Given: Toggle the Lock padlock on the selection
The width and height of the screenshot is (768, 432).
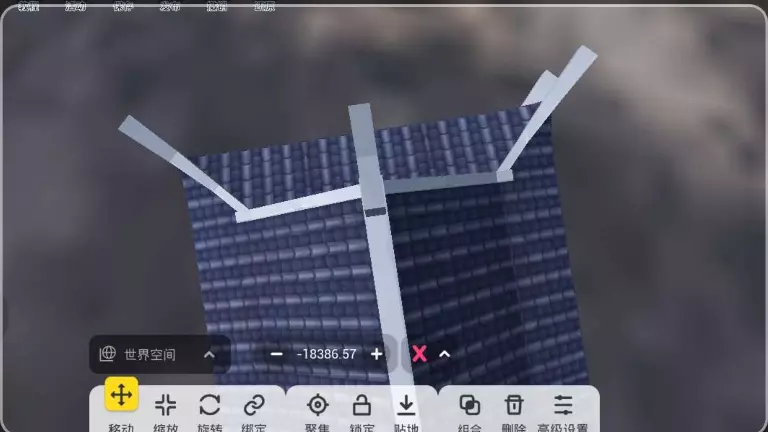Looking at the screenshot, I should pos(361,405).
